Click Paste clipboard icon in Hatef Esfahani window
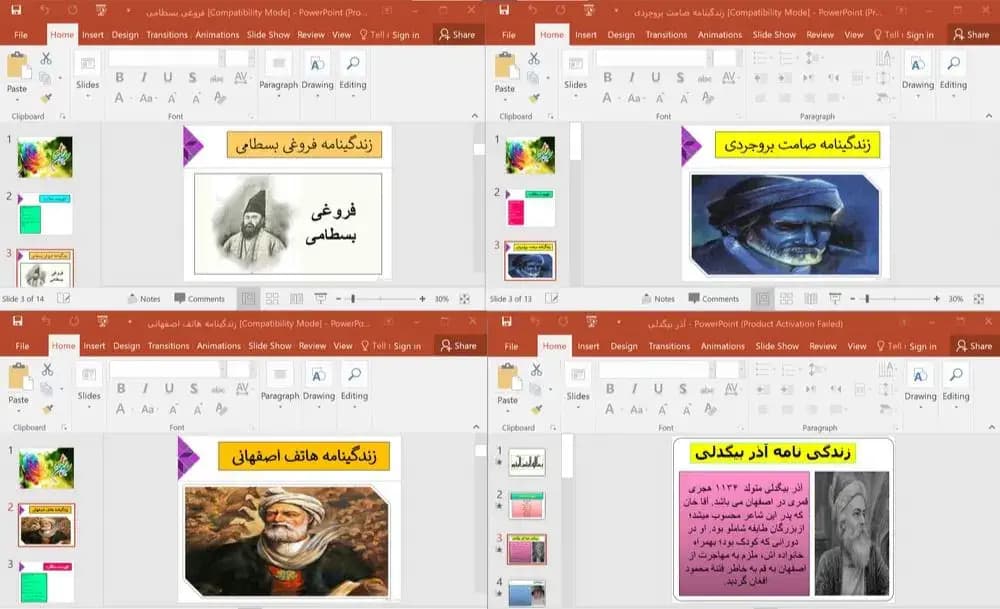 19,376
